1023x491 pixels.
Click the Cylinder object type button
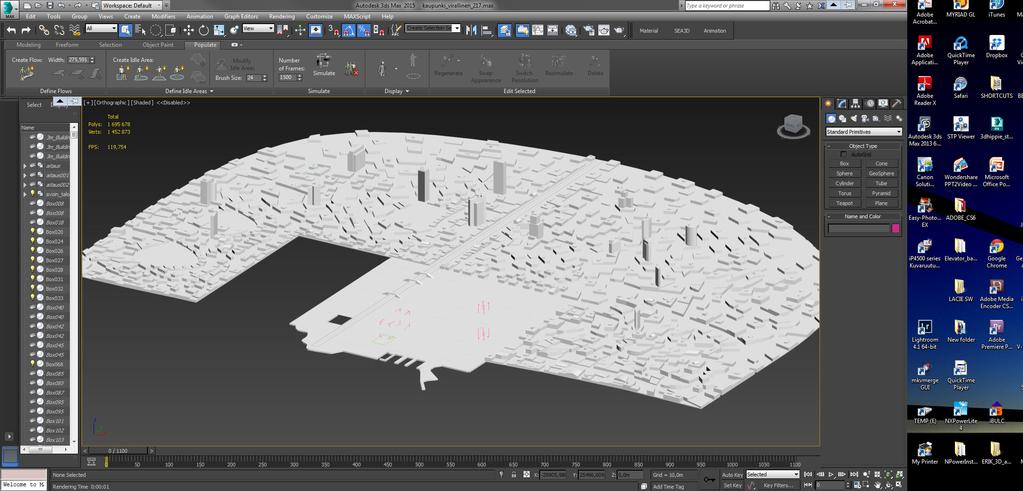[x=844, y=183]
